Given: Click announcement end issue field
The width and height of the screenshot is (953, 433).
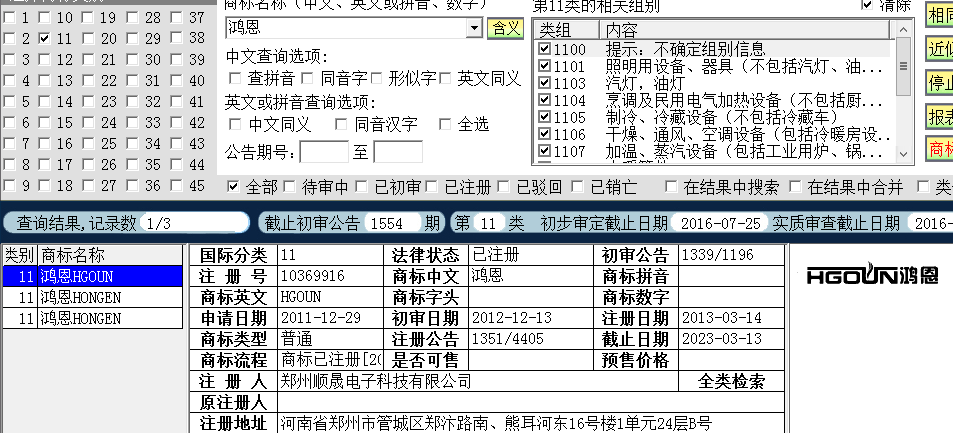Looking at the screenshot, I should point(398,151).
